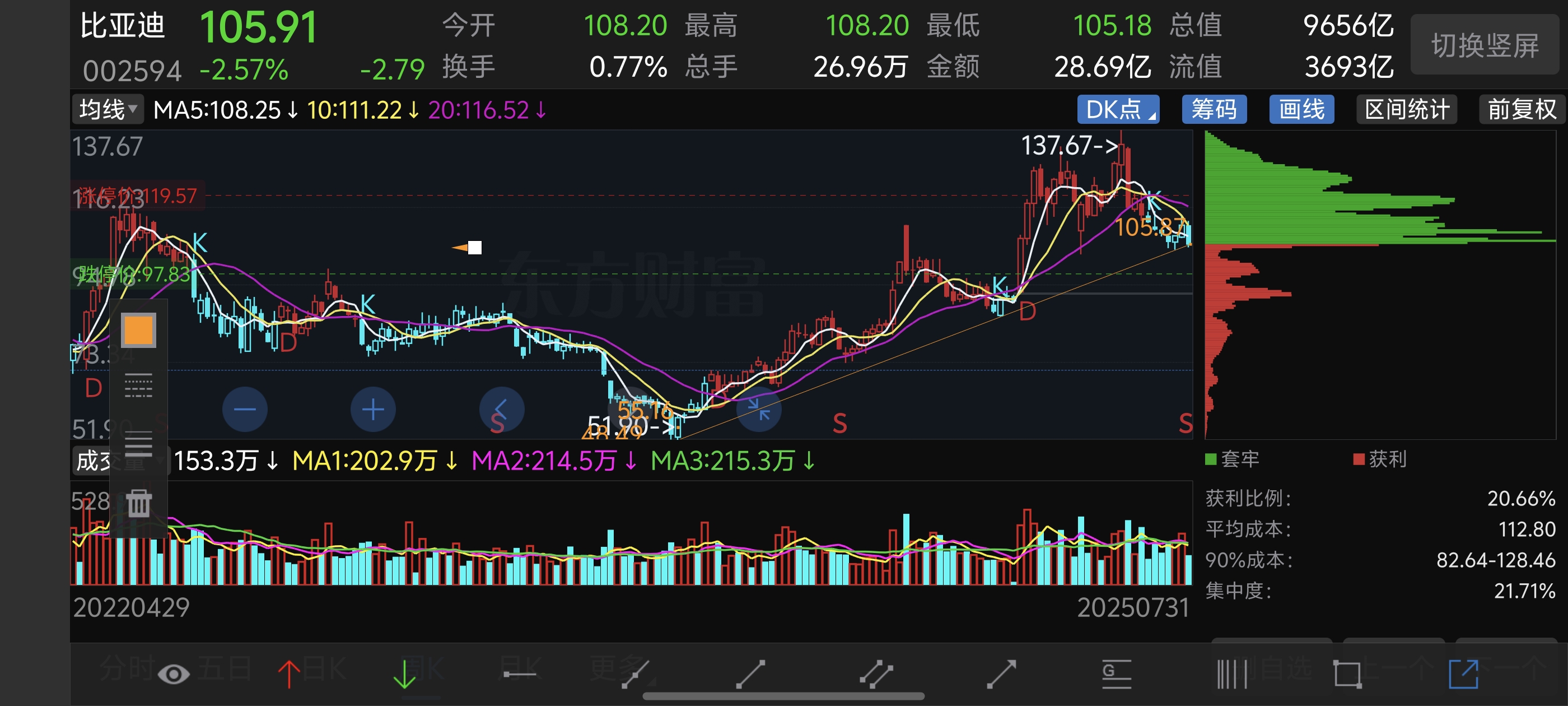
Task: Tap the 总值 9656亿 market cap value
Action: [x=1348, y=26]
